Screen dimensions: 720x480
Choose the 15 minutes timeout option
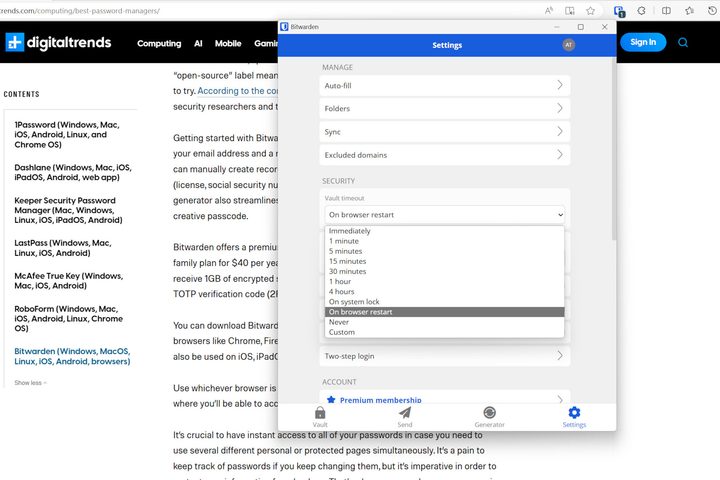pyautogui.click(x=444, y=261)
